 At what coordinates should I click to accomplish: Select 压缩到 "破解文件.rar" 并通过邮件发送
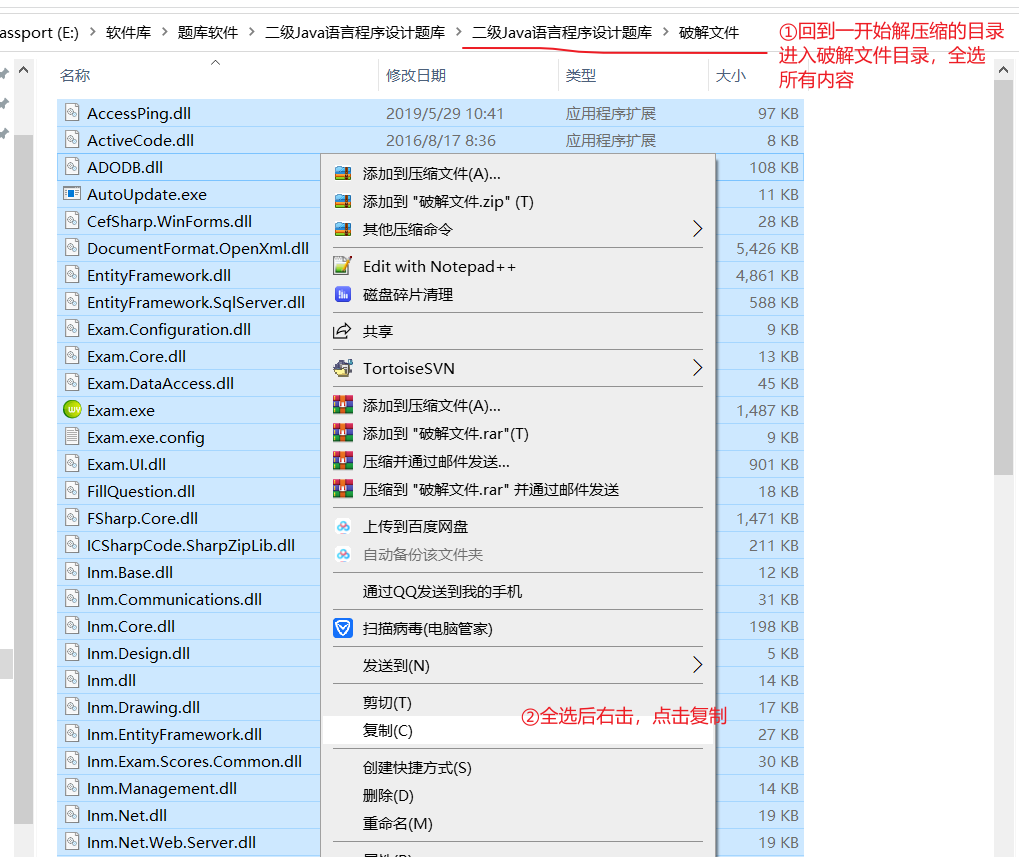(518, 489)
